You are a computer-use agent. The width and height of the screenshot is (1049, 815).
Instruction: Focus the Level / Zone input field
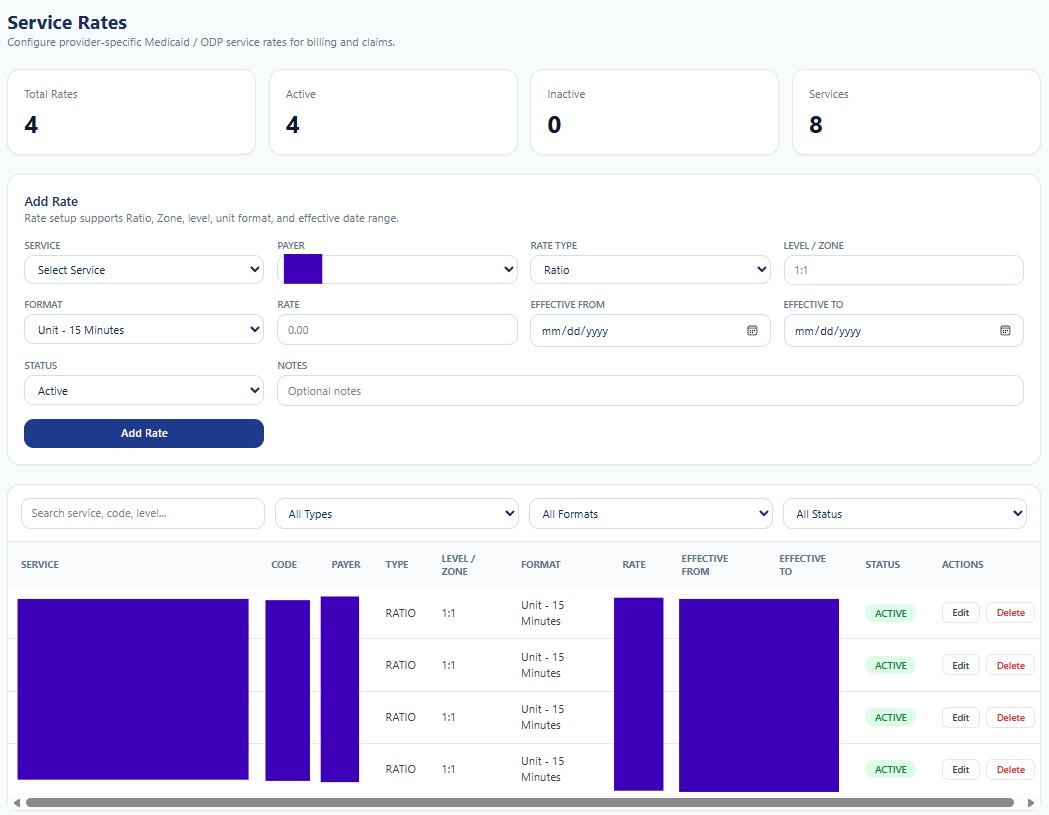pyautogui.click(x=904, y=270)
